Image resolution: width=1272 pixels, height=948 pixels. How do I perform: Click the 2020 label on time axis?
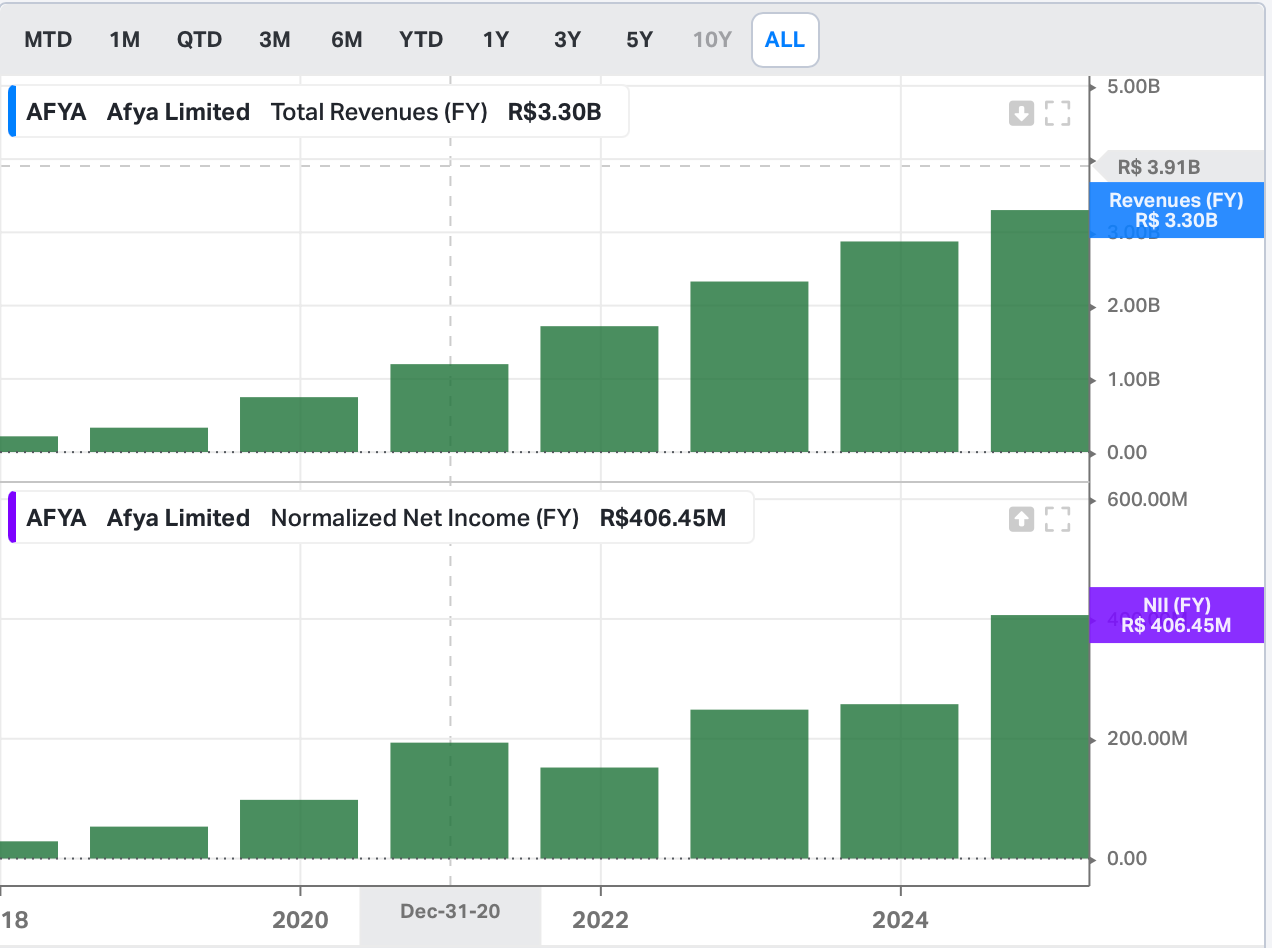[300, 919]
